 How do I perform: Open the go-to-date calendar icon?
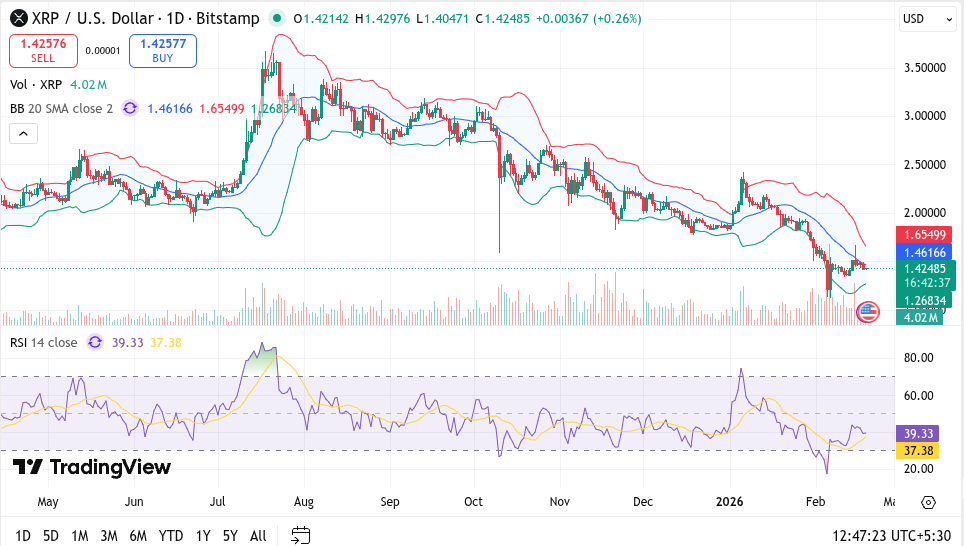pyautogui.click(x=299, y=535)
